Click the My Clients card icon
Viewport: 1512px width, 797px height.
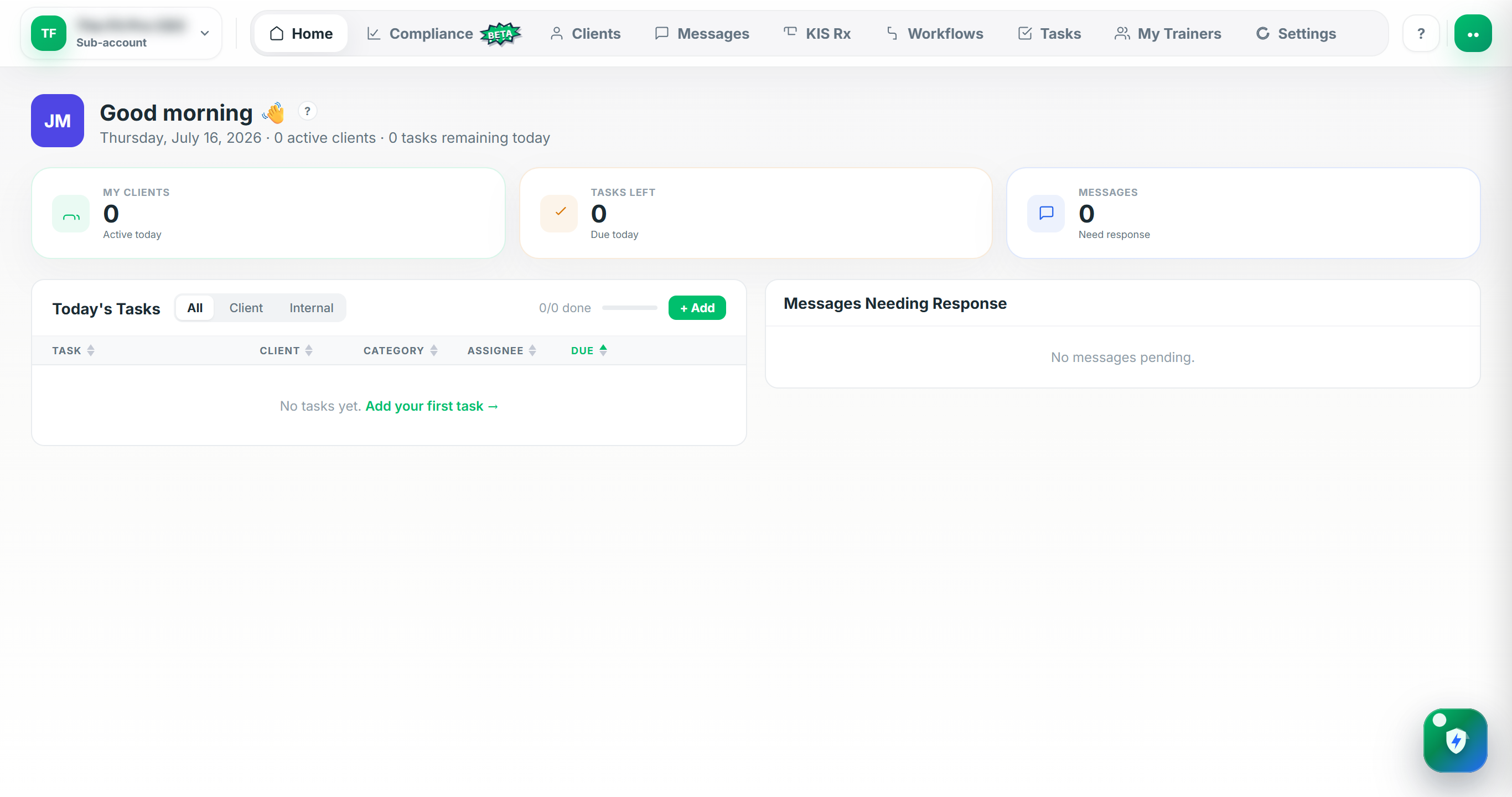pyautogui.click(x=71, y=214)
